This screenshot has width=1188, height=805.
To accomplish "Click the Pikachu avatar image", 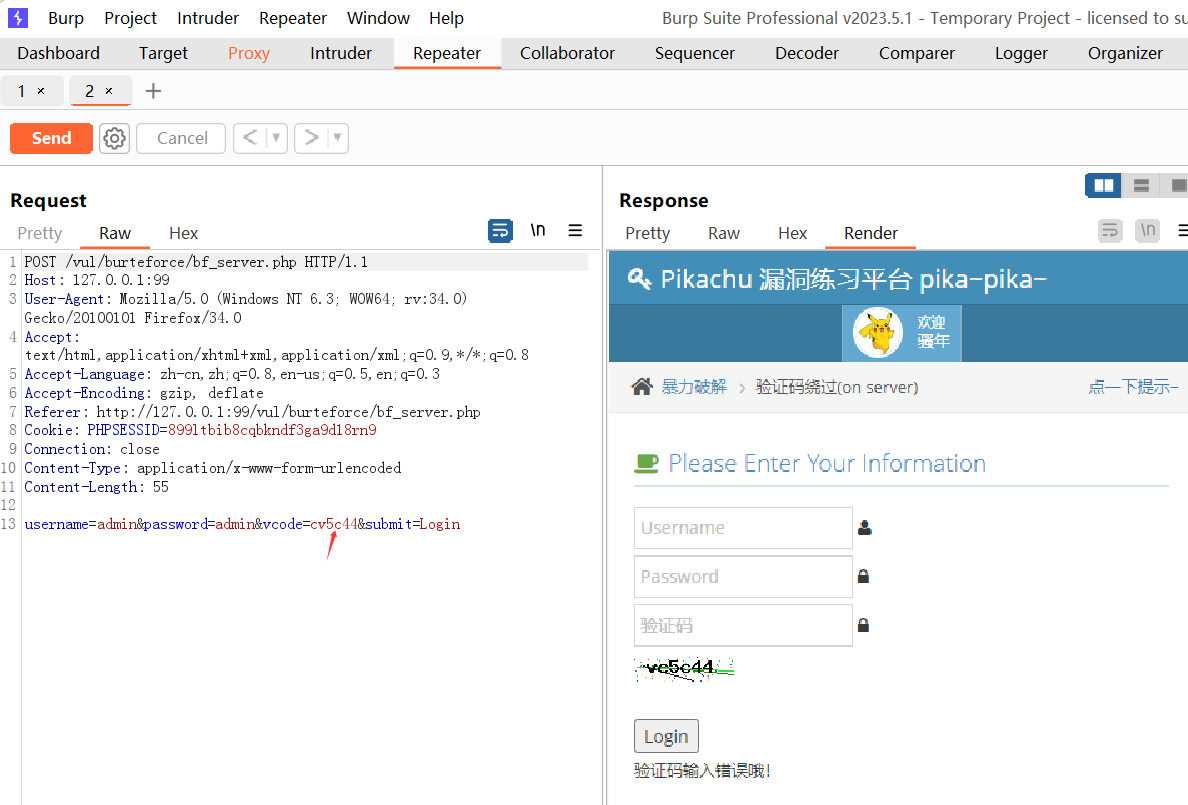I will click(878, 332).
